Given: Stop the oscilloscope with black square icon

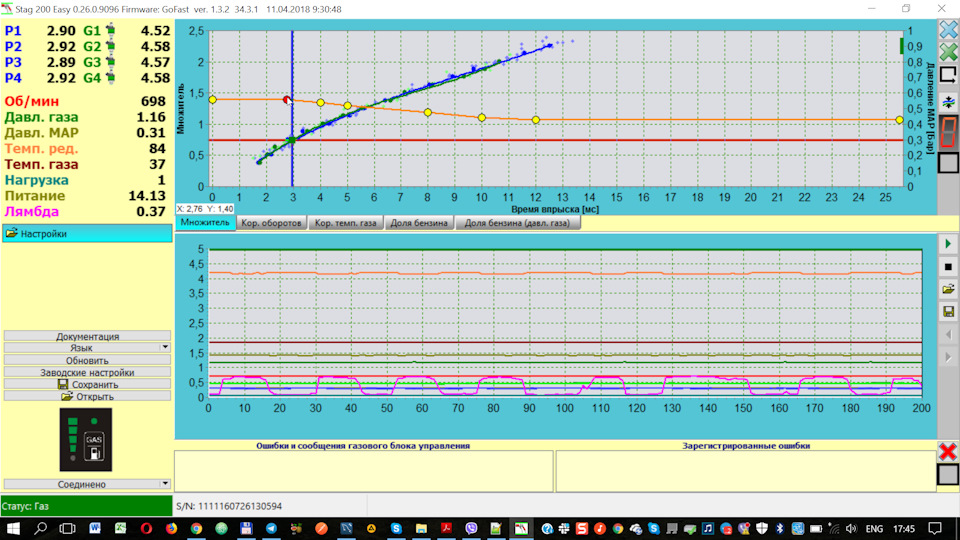Looking at the screenshot, I should tap(948, 266).
